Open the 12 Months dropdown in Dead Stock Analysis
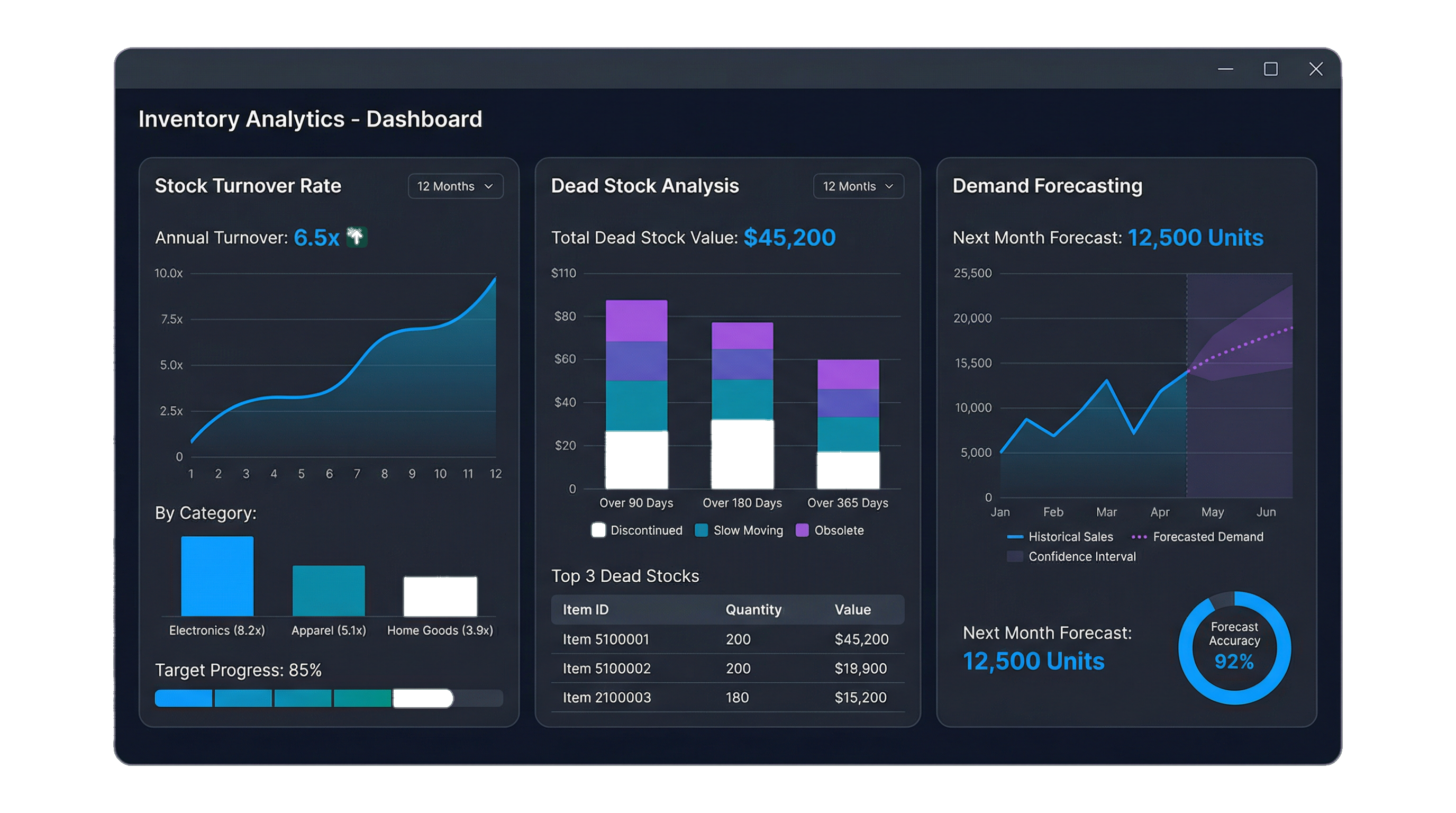 (x=858, y=186)
